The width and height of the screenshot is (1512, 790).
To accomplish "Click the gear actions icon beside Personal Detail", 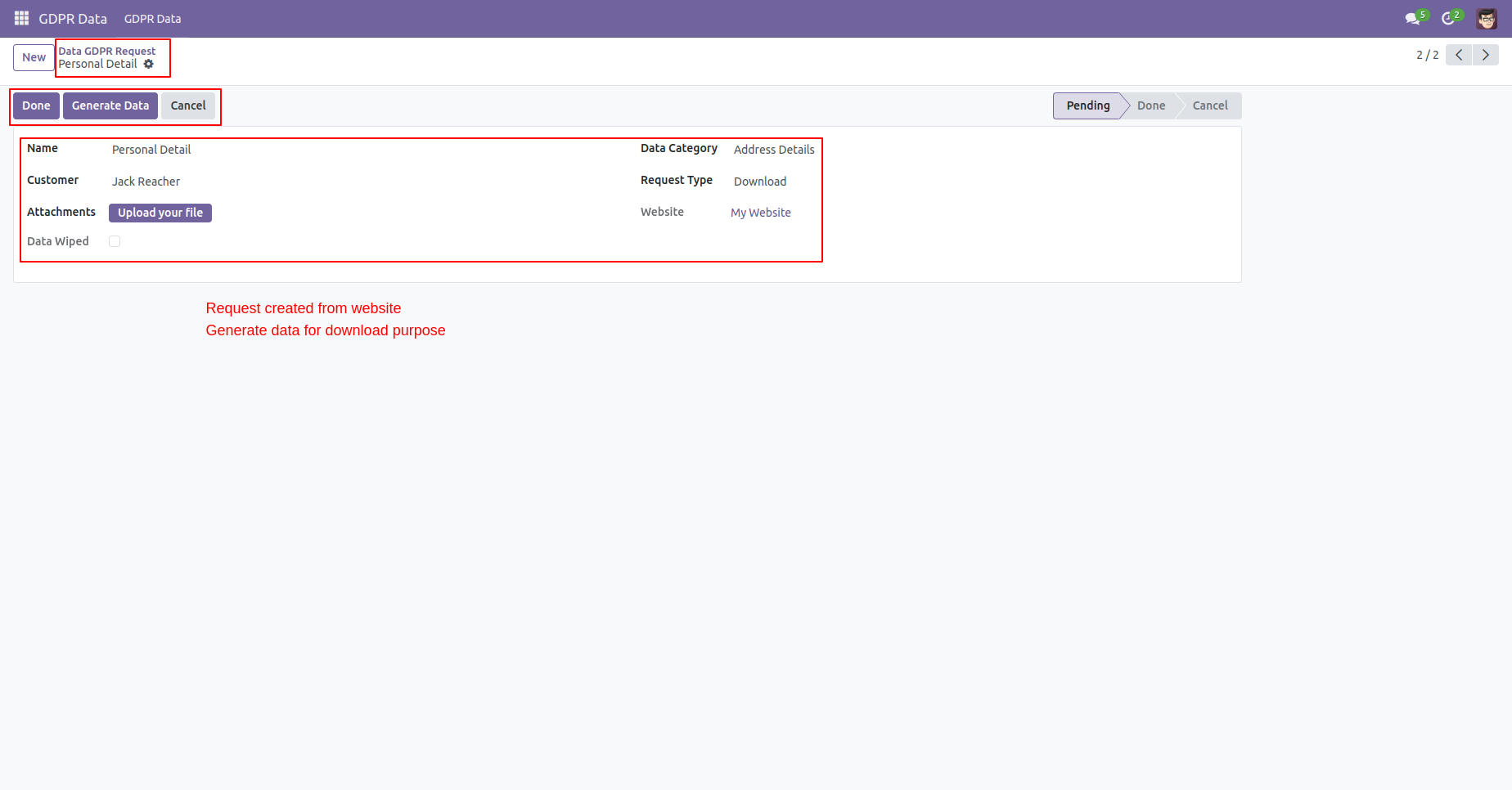I will pyautogui.click(x=149, y=64).
